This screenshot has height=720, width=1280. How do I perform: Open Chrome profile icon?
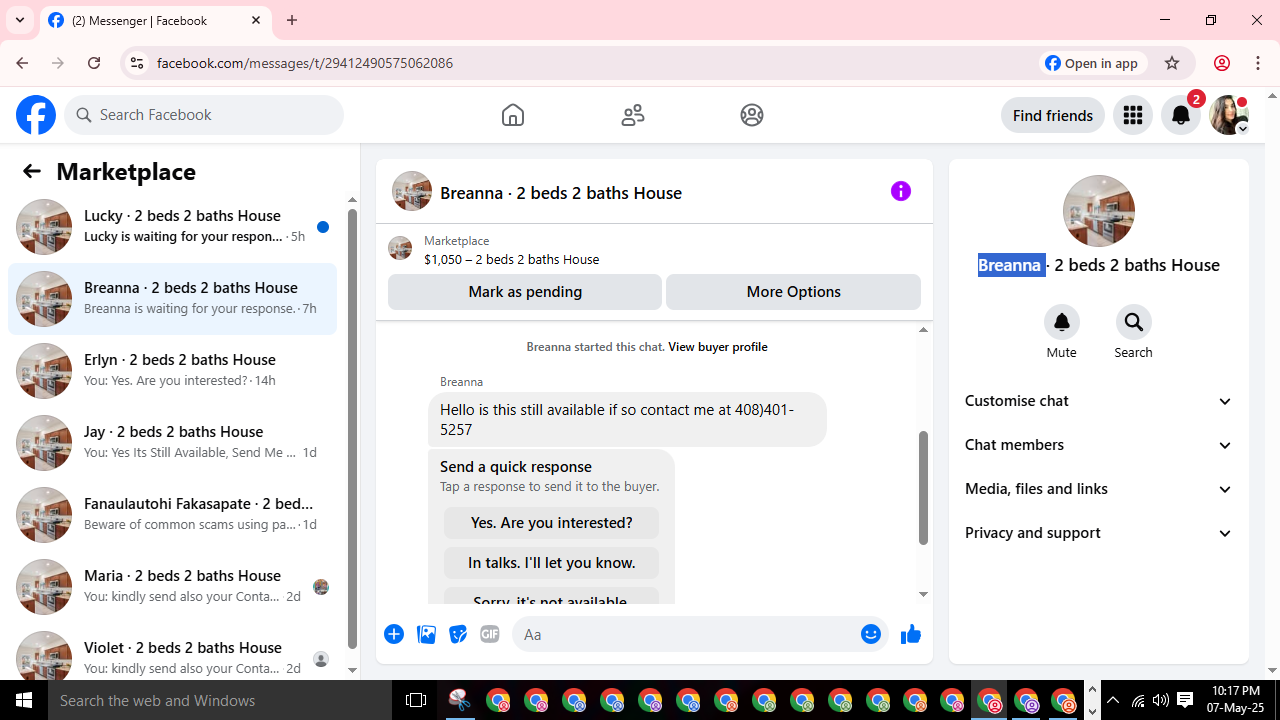[1221, 63]
